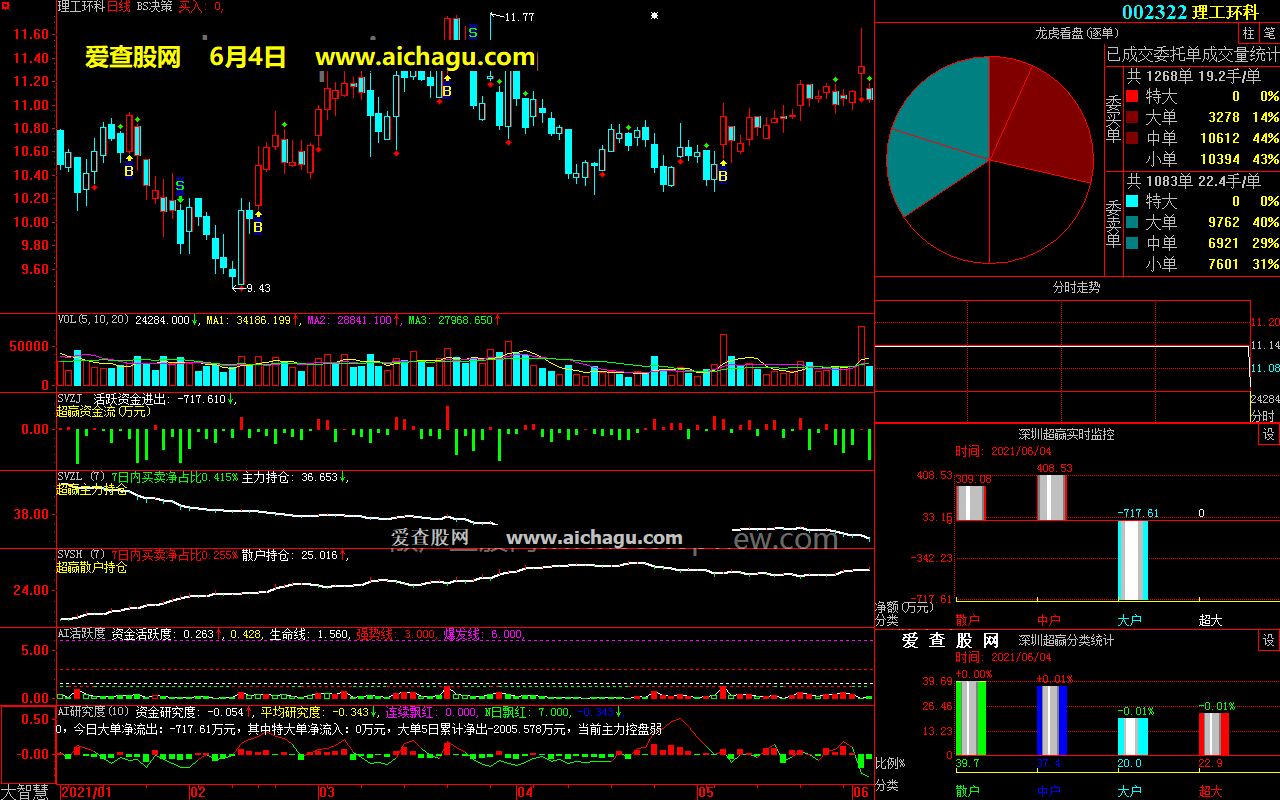1280x800 pixels.
Task: Click the 大智慧 logo in the bottom-left corner
Action: click(x=26, y=792)
